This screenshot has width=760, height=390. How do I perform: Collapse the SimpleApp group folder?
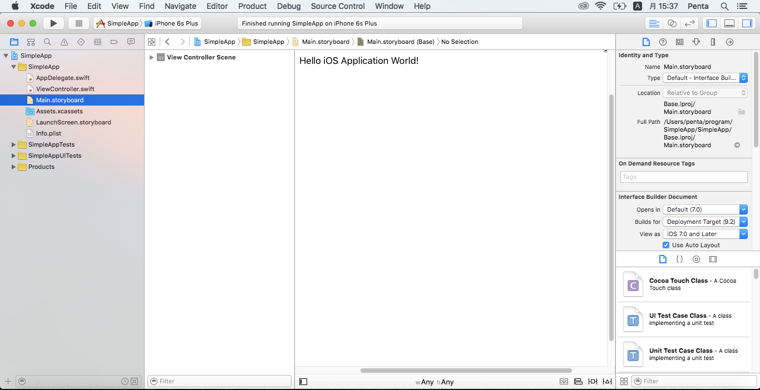tap(14, 67)
